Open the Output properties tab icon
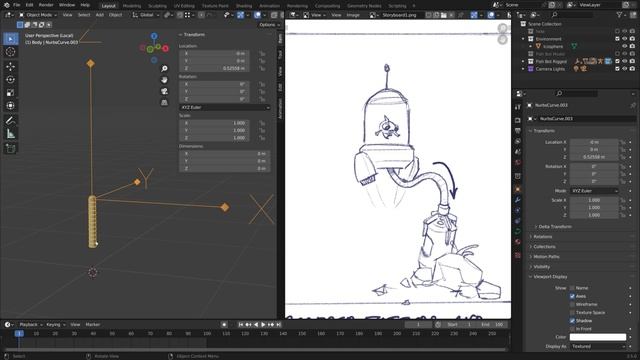The width and height of the screenshot is (640, 360). click(518, 131)
